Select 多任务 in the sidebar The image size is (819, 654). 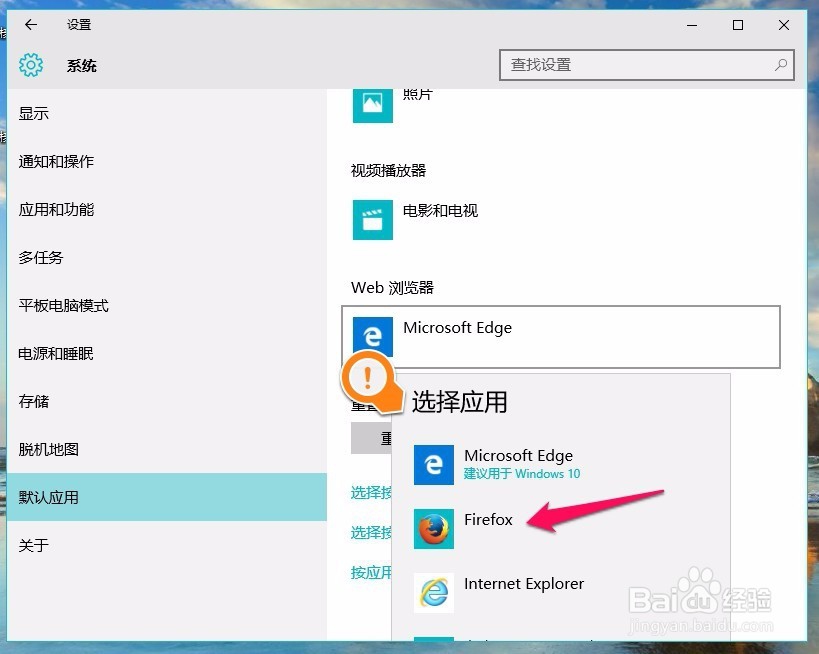[167, 258]
